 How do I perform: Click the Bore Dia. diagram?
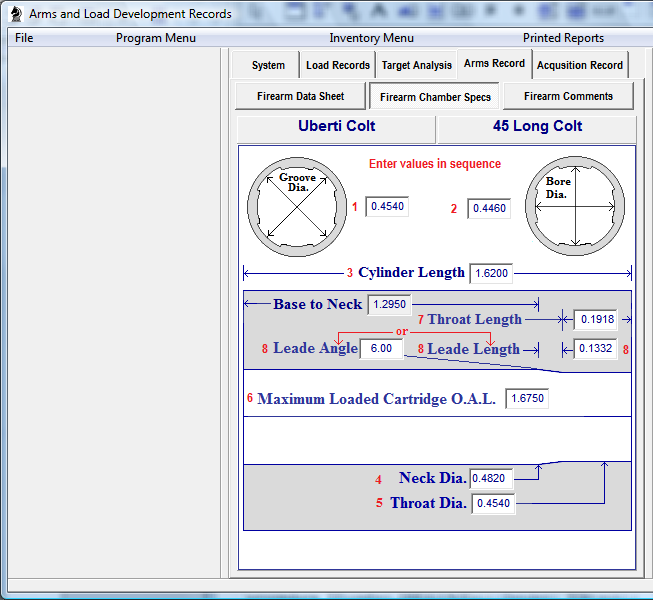[x=575, y=206]
